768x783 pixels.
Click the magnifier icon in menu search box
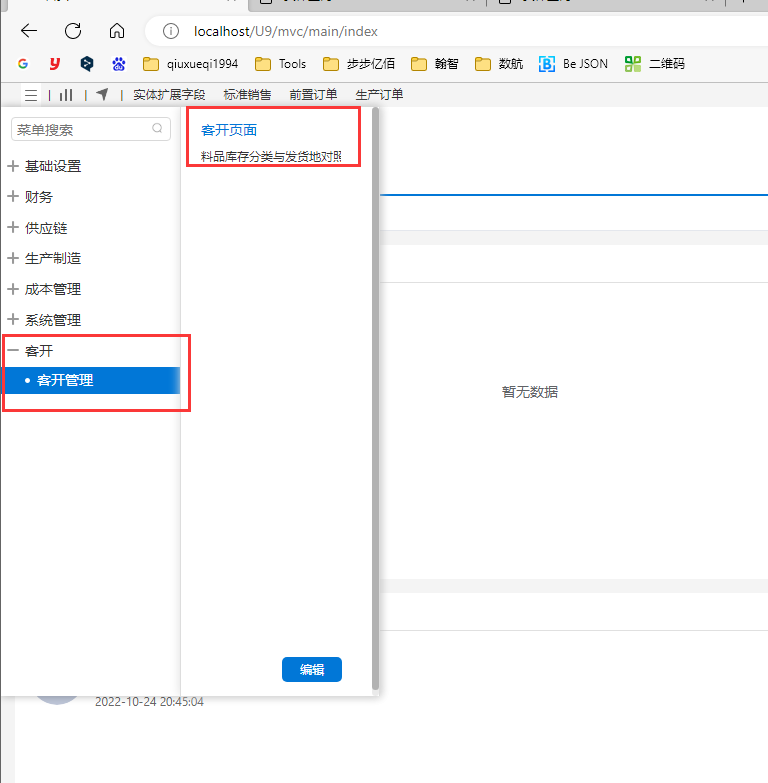coord(157,129)
